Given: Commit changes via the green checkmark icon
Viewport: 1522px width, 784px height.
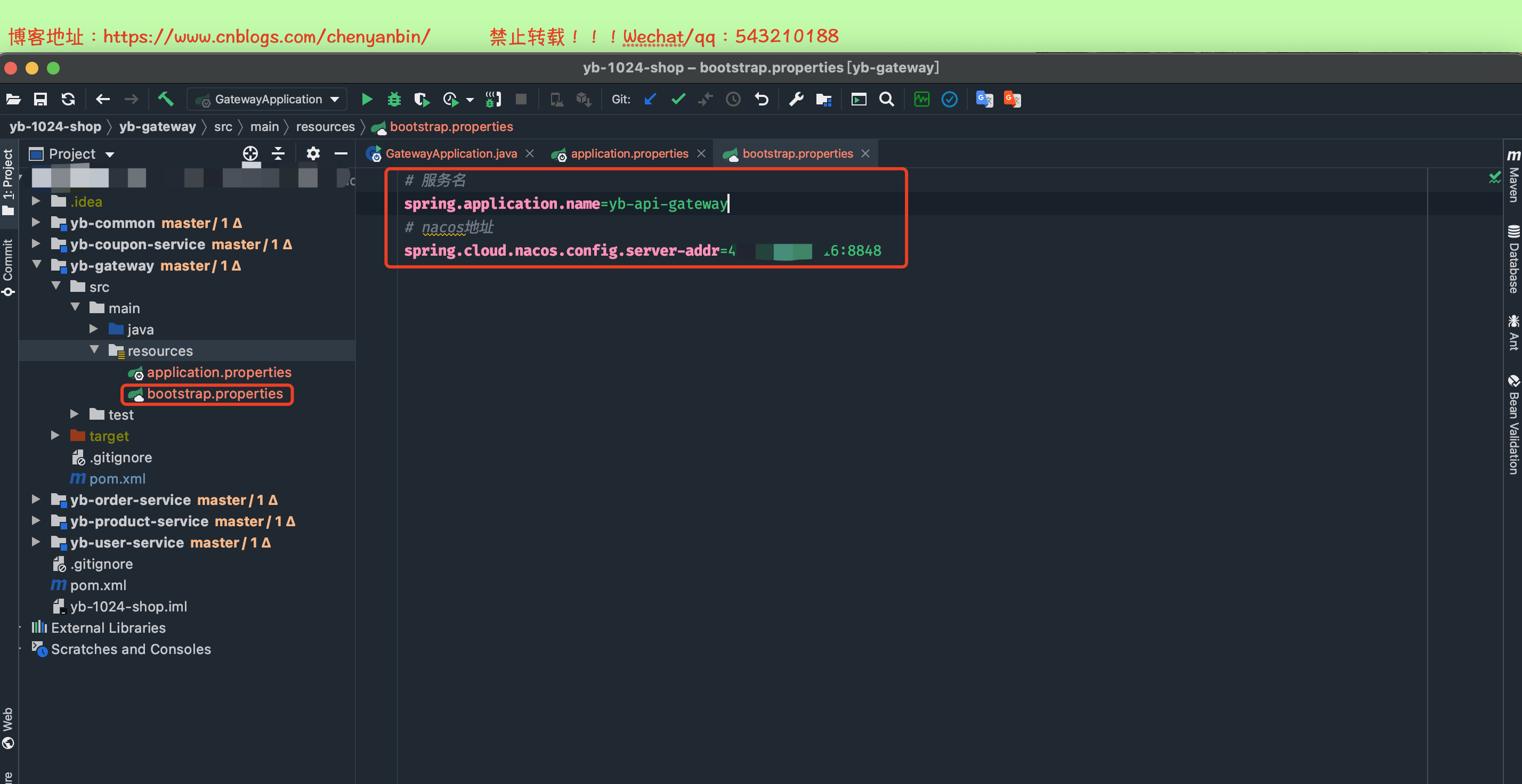Looking at the screenshot, I should [678, 99].
